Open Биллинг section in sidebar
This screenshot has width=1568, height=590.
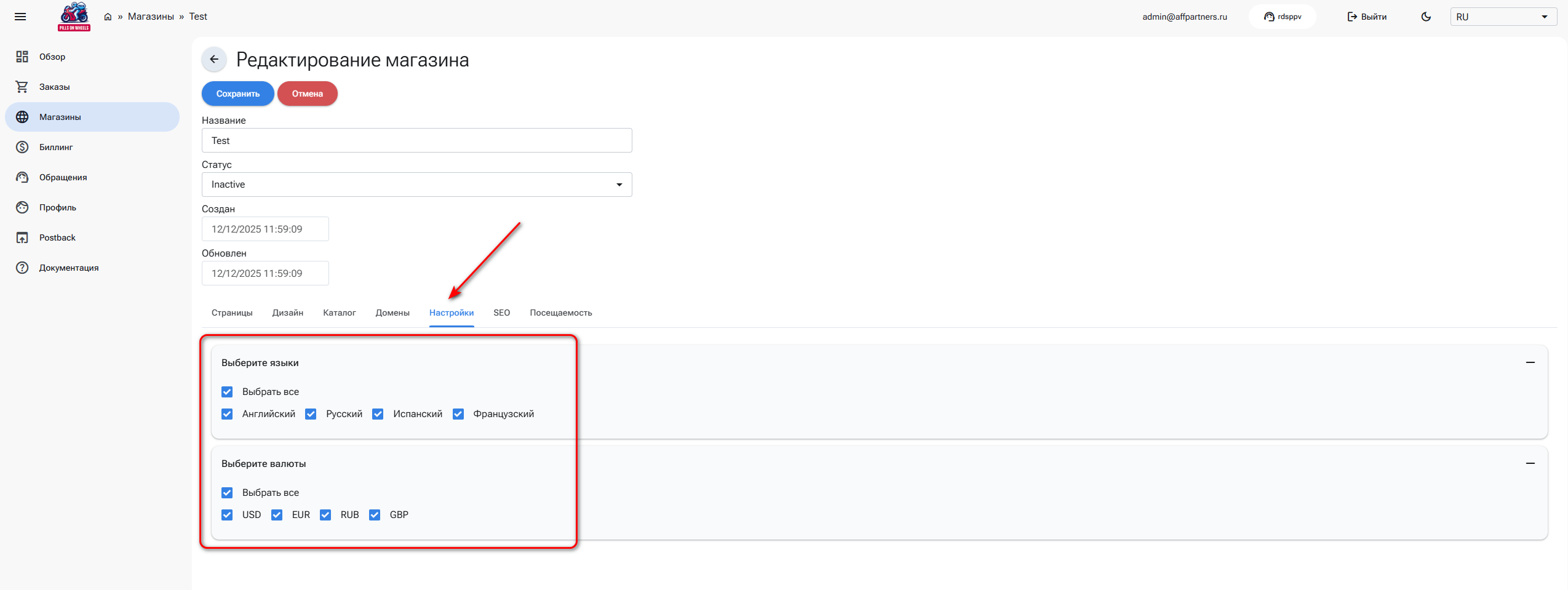point(56,147)
